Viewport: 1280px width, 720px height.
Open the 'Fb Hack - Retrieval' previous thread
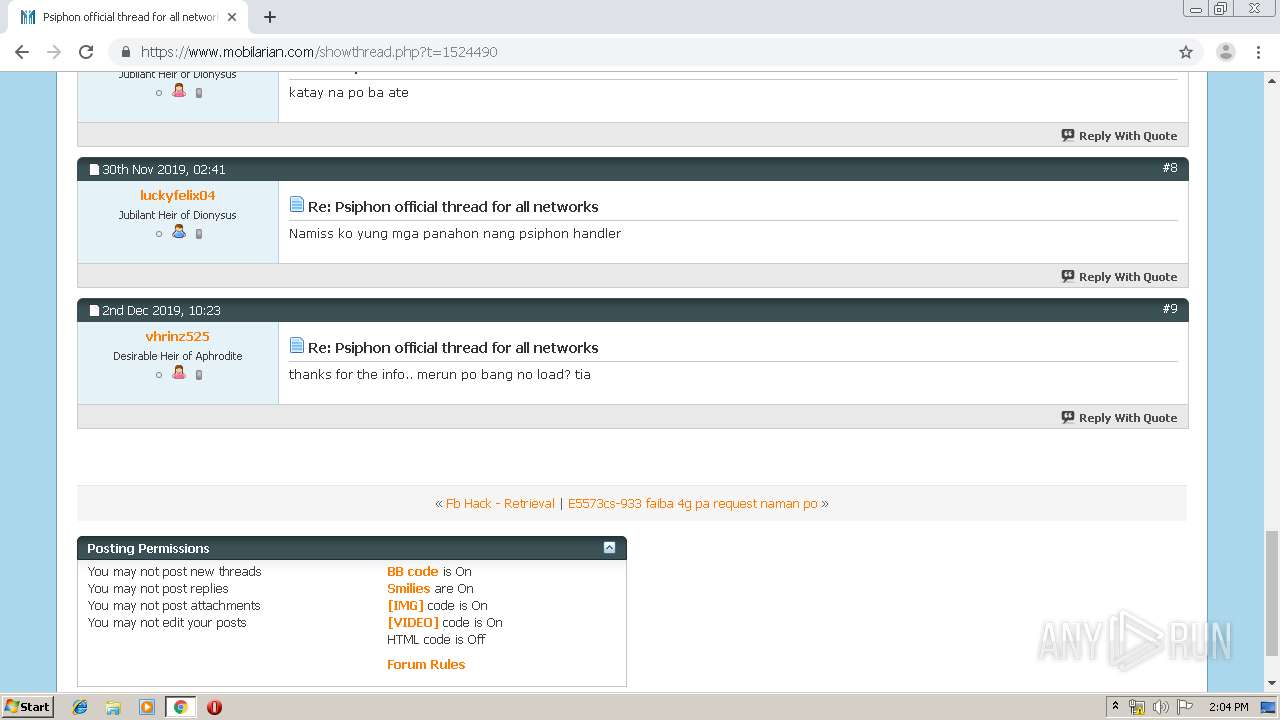(500, 503)
